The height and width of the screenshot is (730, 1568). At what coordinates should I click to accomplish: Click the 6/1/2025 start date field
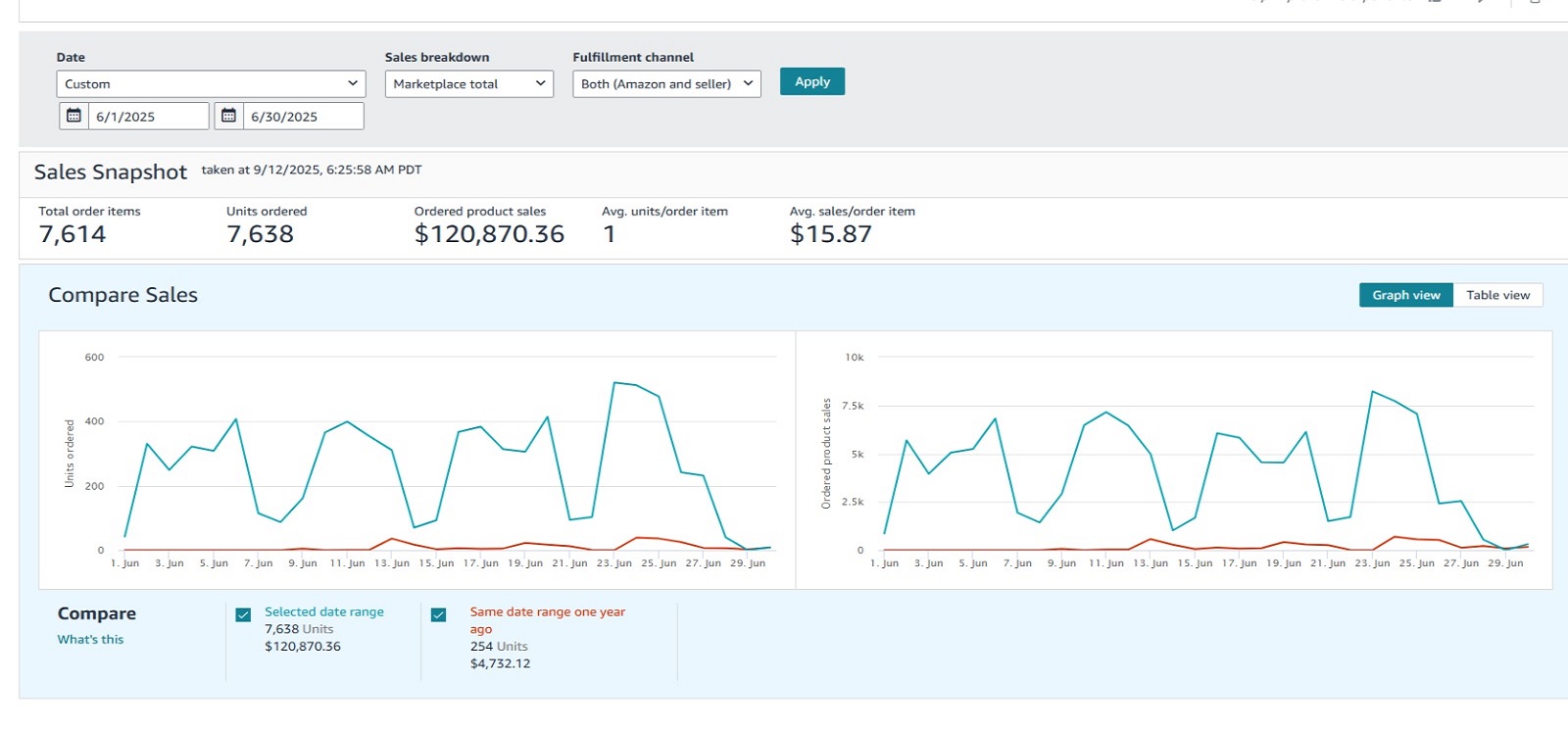click(149, 117)
